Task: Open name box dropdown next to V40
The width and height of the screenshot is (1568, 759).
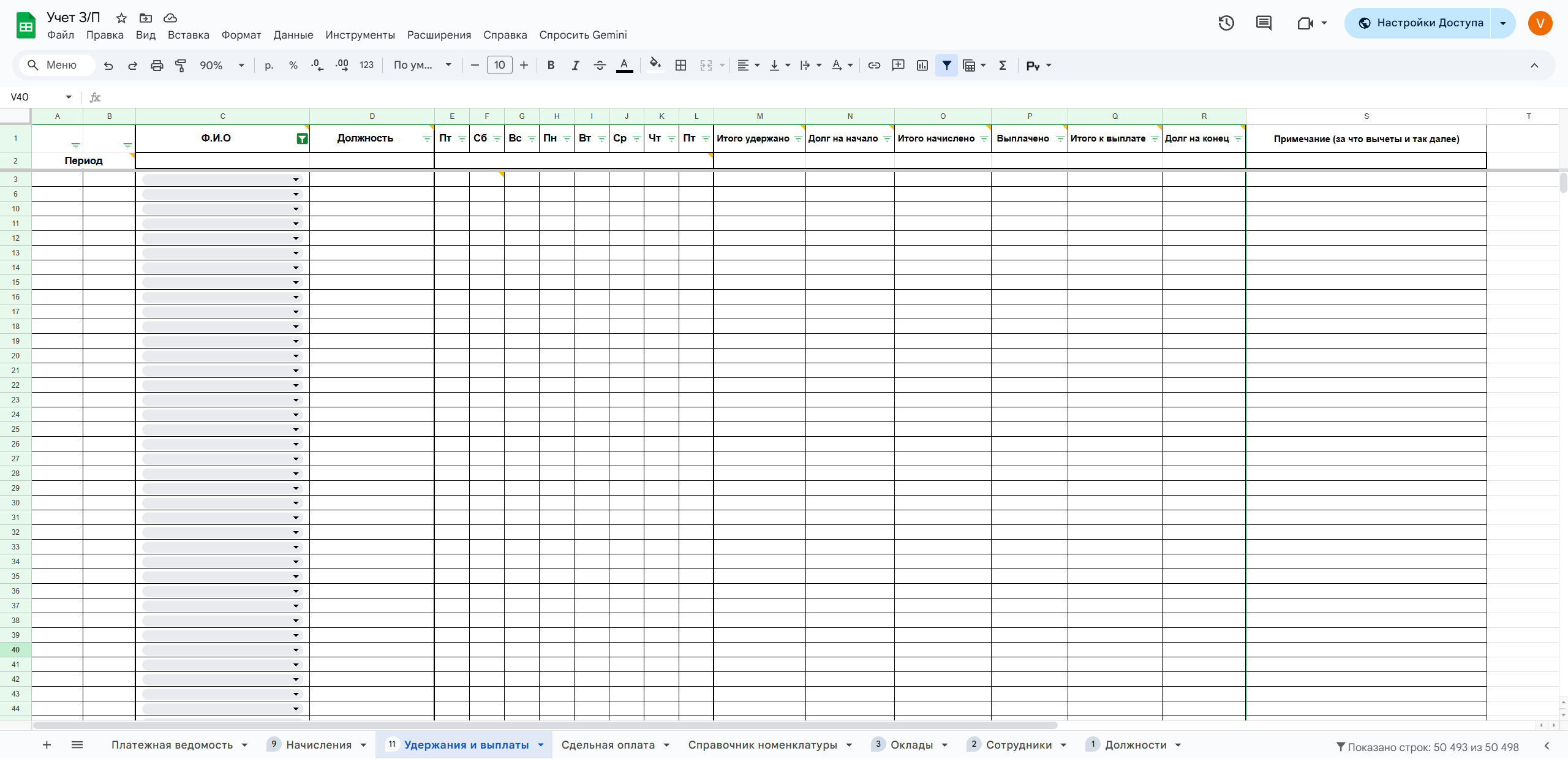Action: coord(69,97)
